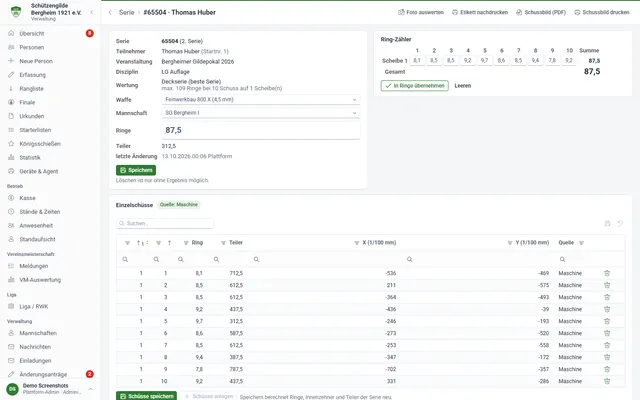Click Foto auswerten in the toolbar

421,12
